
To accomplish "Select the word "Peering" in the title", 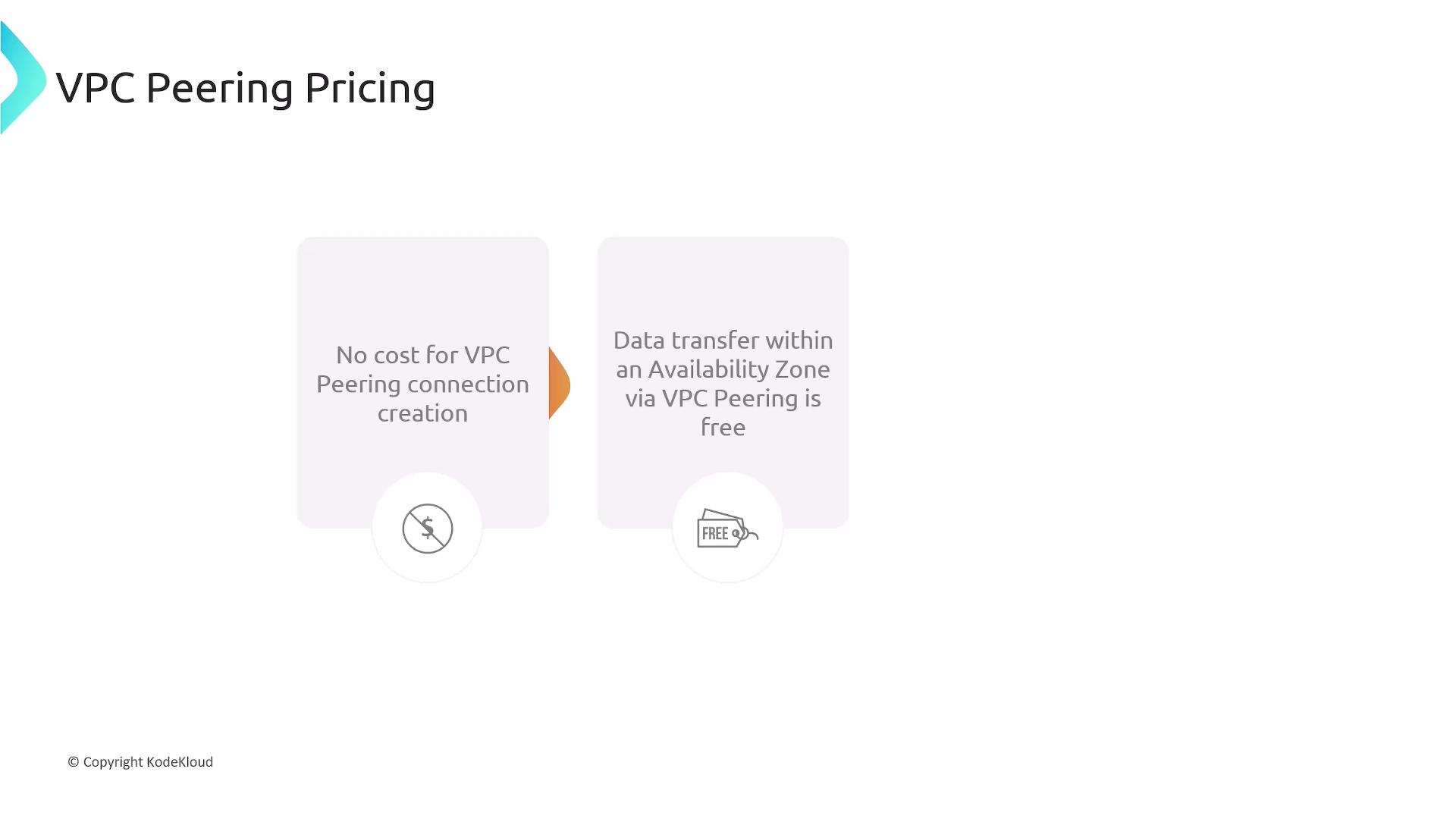I will coord(219,89).
